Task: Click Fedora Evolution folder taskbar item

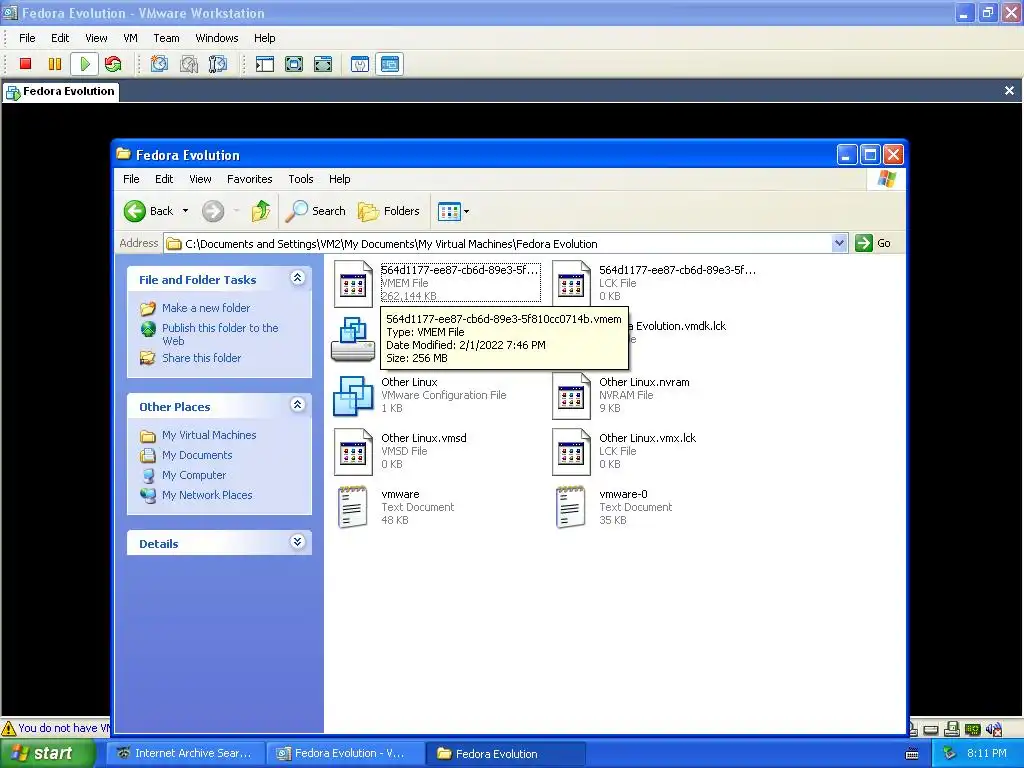Action: click(x=505, y=753)
